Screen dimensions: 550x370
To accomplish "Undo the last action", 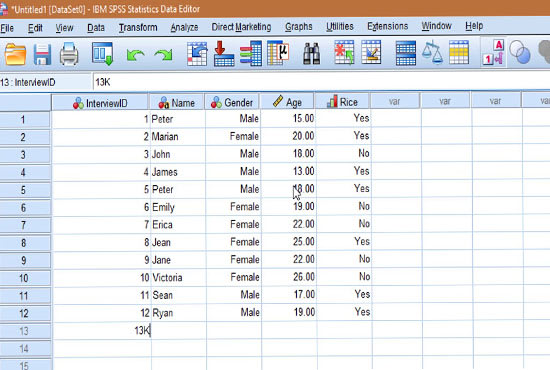I will (135, 55).
